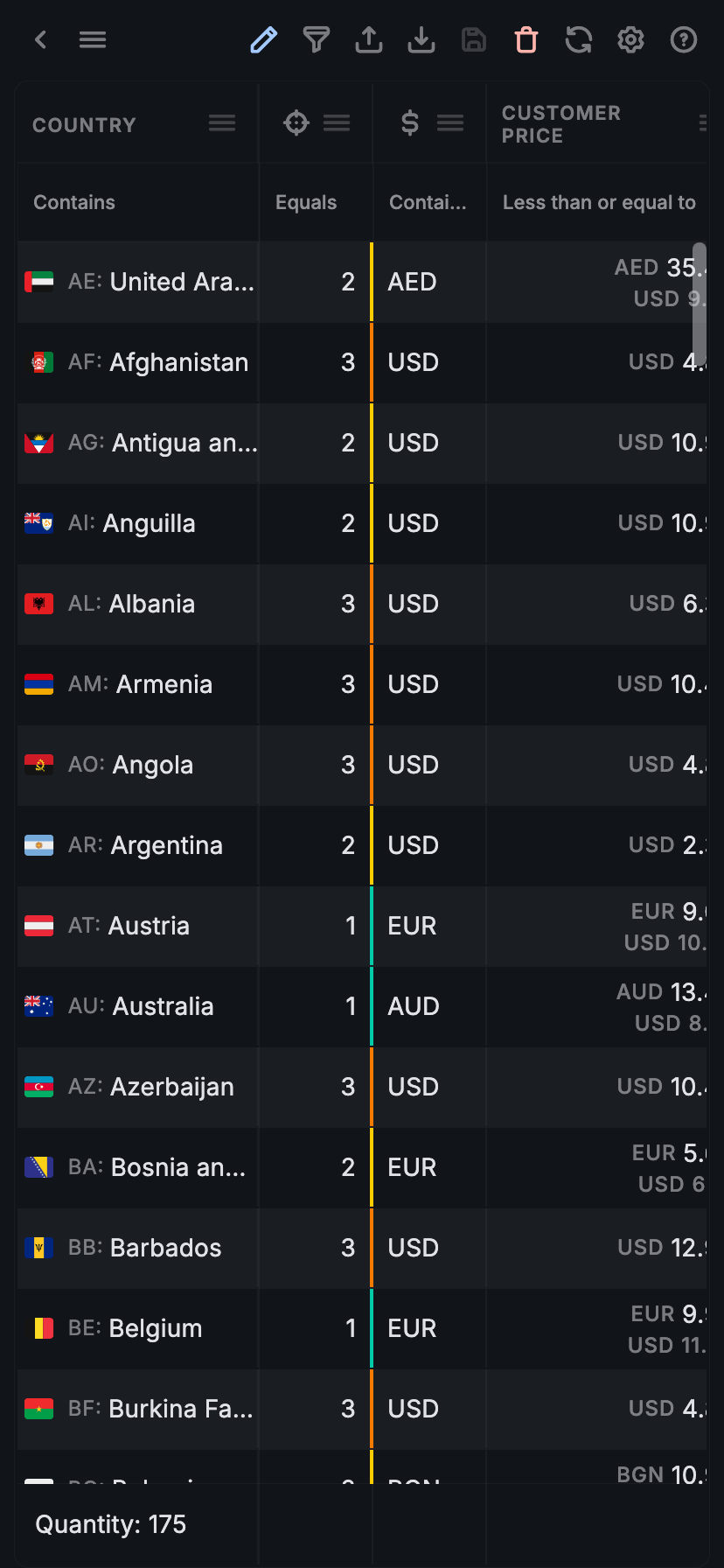Click the 'Equals' filter field
Screen dimensions: 724x1568
pos(315,203)
